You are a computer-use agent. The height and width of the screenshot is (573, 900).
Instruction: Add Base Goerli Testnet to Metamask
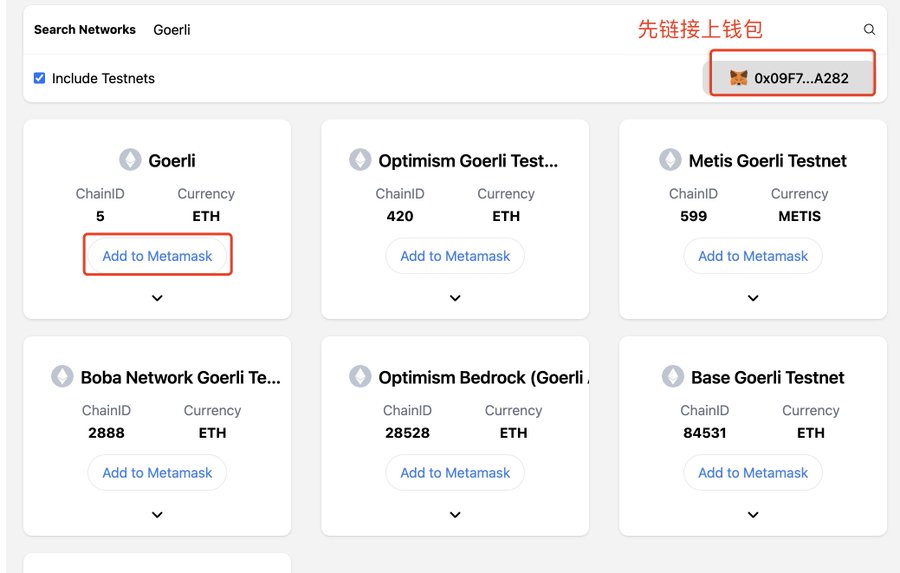coord(753,473)
